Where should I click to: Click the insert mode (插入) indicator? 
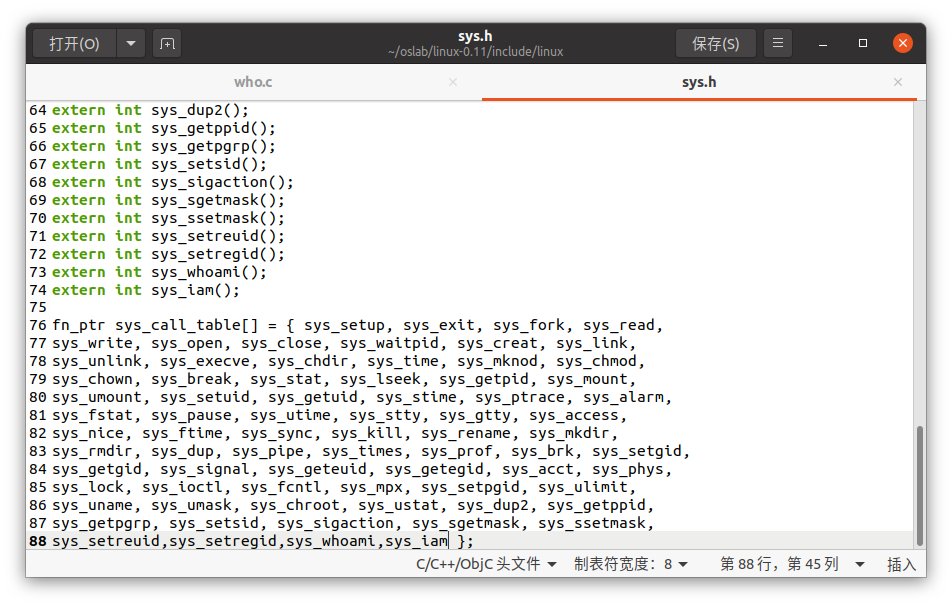point(901,565)
